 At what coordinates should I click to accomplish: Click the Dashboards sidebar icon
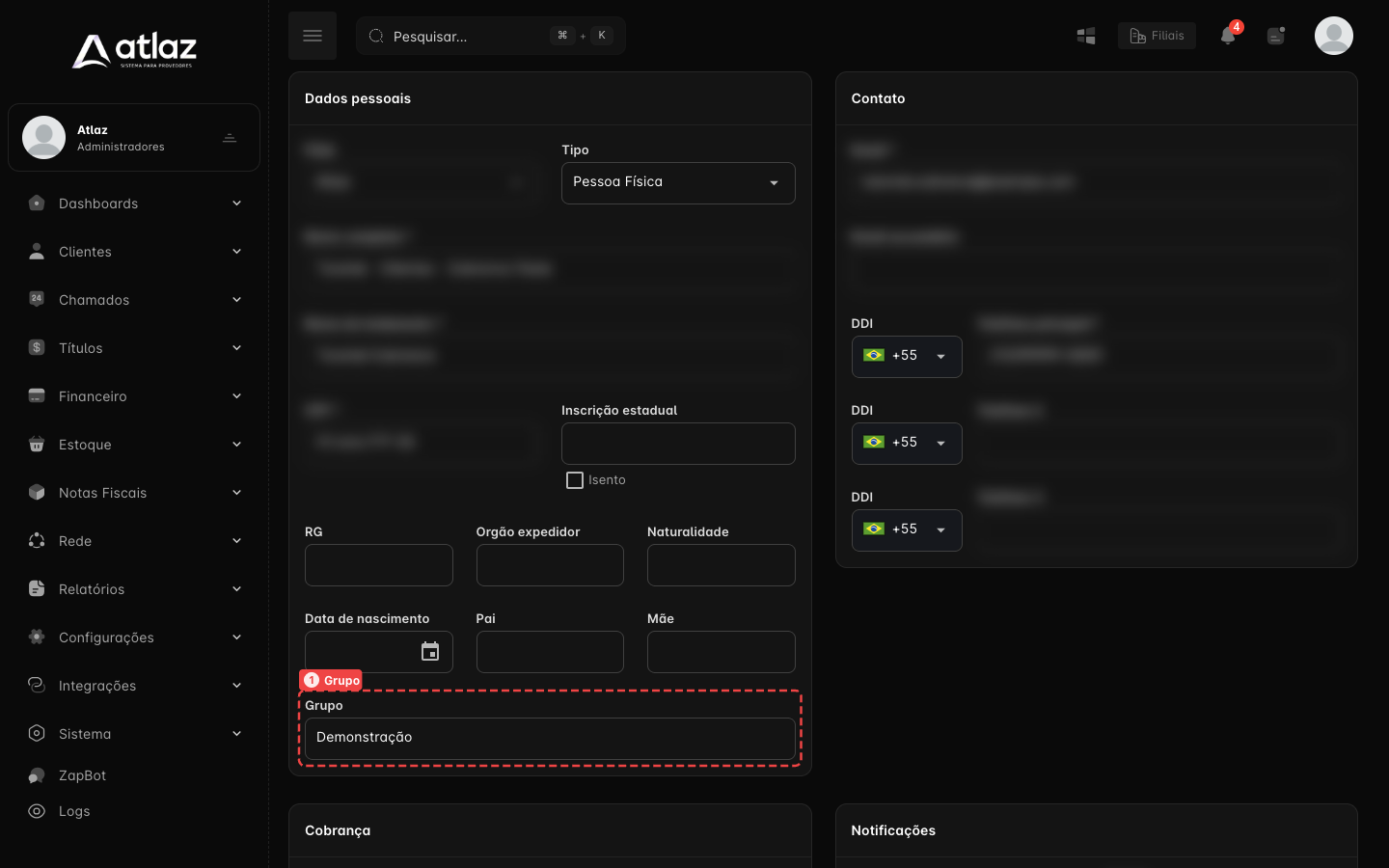(x=37, y=203)
